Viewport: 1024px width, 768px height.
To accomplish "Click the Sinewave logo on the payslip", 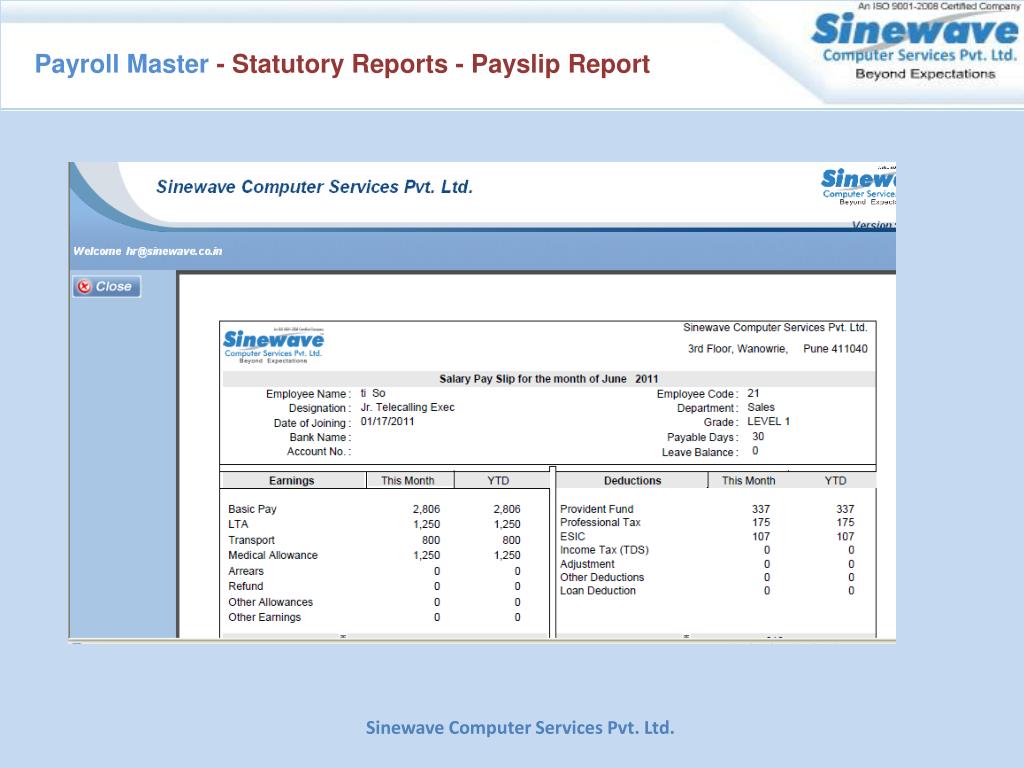I will pyautogui.click(x=273, y=345).
